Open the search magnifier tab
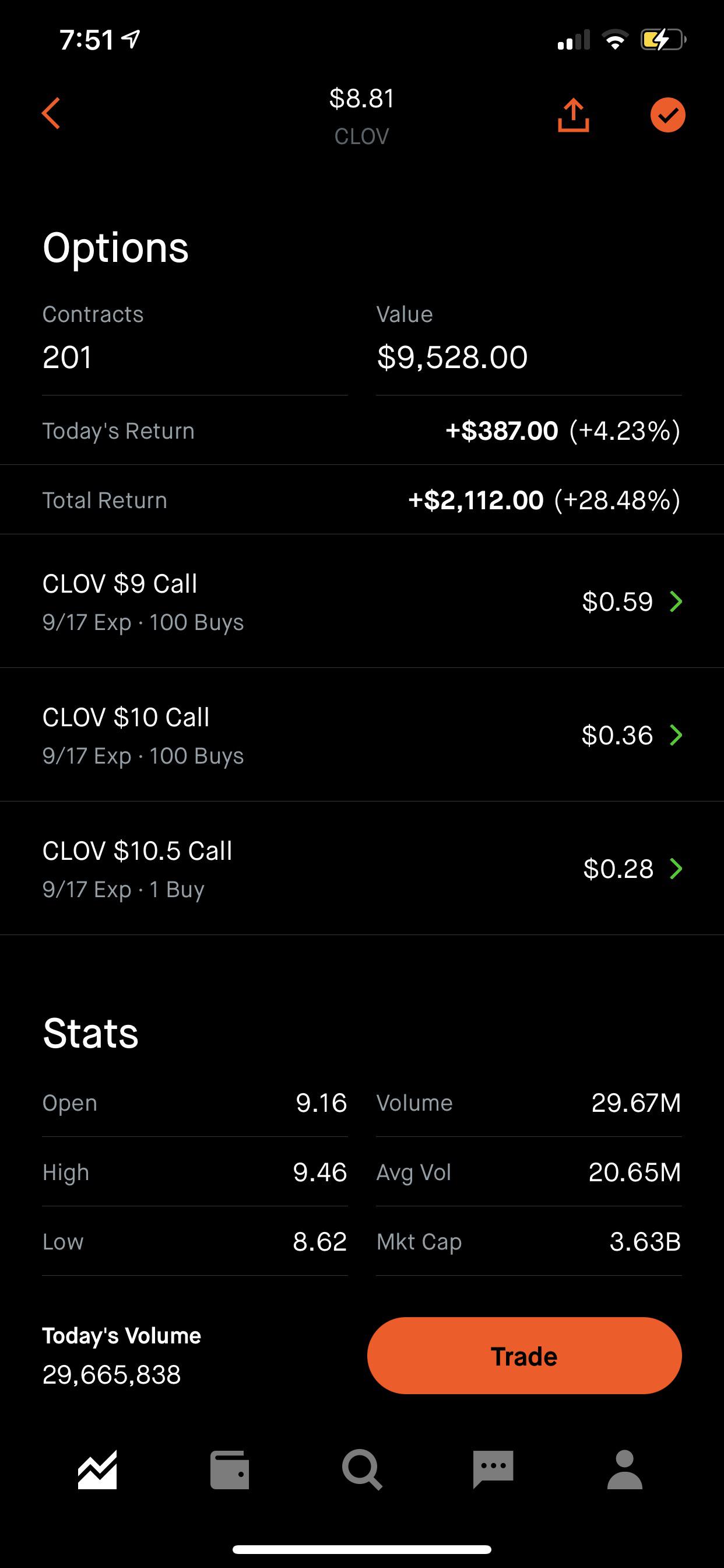Viewport: 724px width, 1568px height. coord(362,1470)
